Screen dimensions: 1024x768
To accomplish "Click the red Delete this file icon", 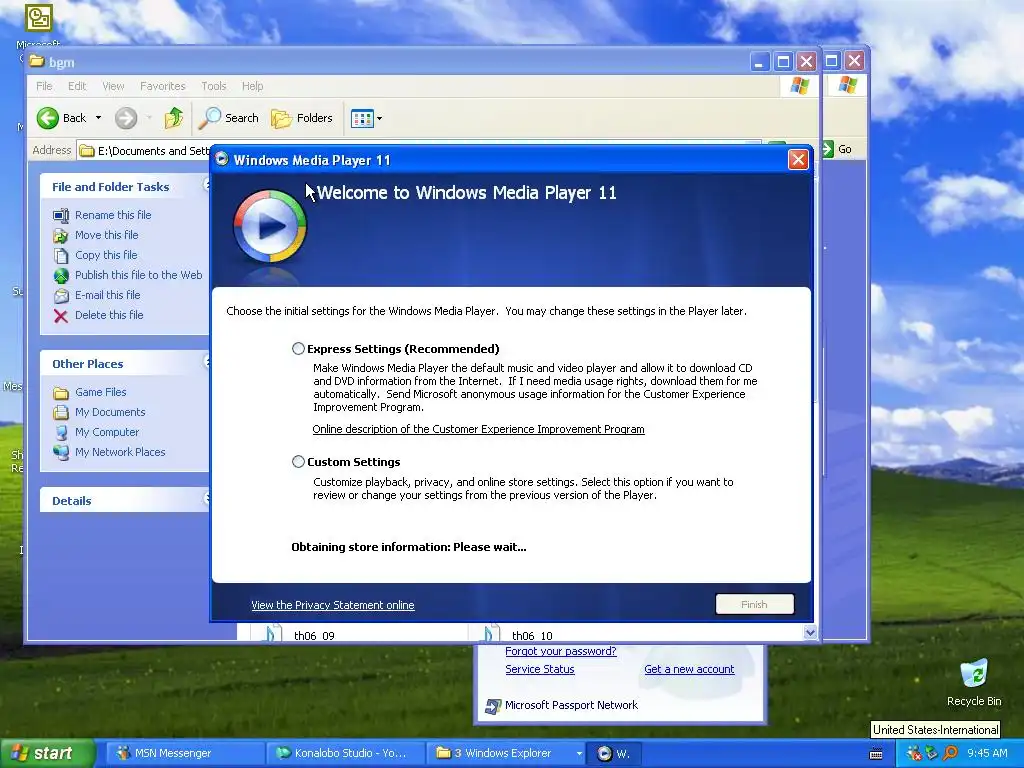I will click(61, 316).
